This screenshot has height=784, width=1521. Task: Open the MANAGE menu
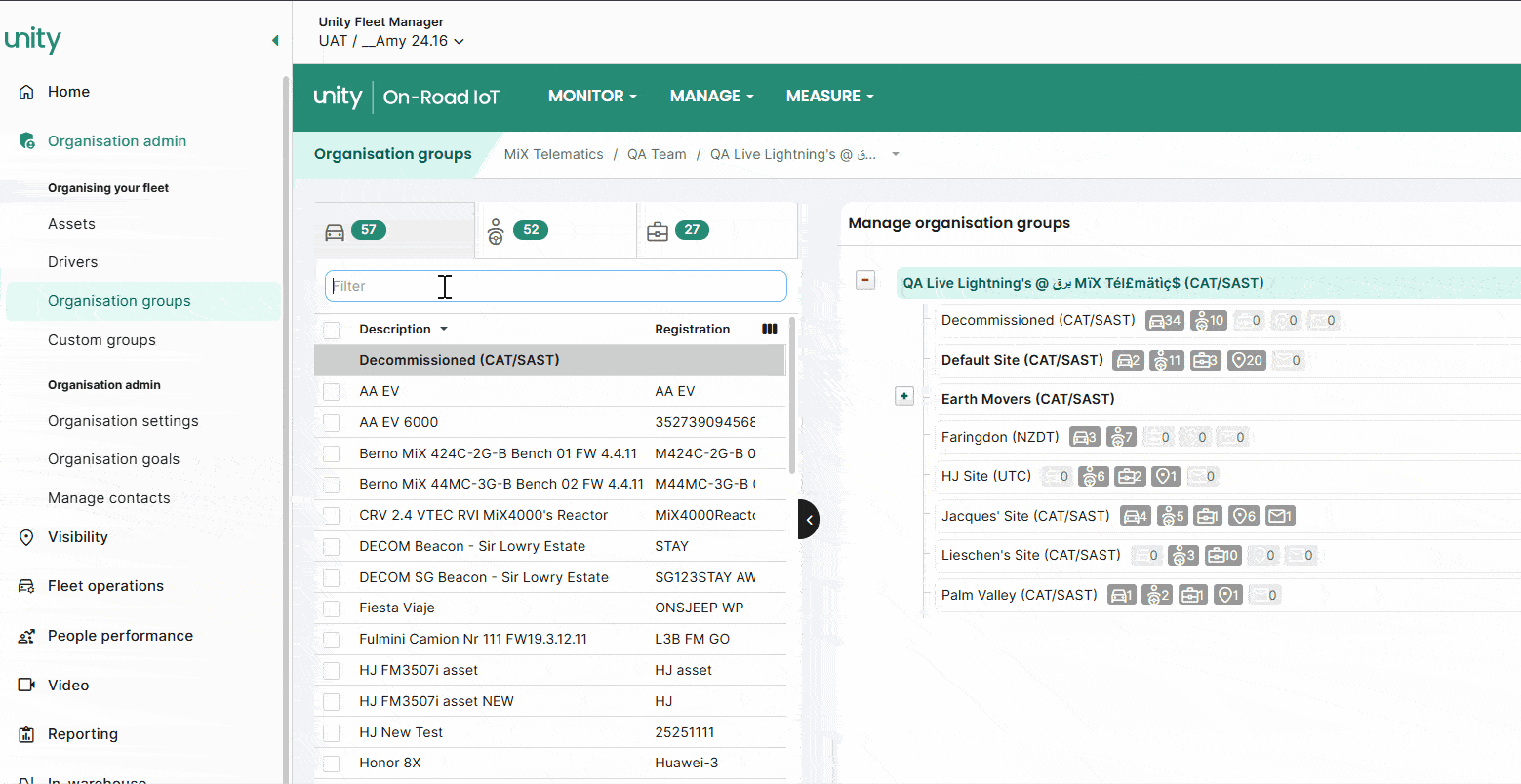pos(712,97)
